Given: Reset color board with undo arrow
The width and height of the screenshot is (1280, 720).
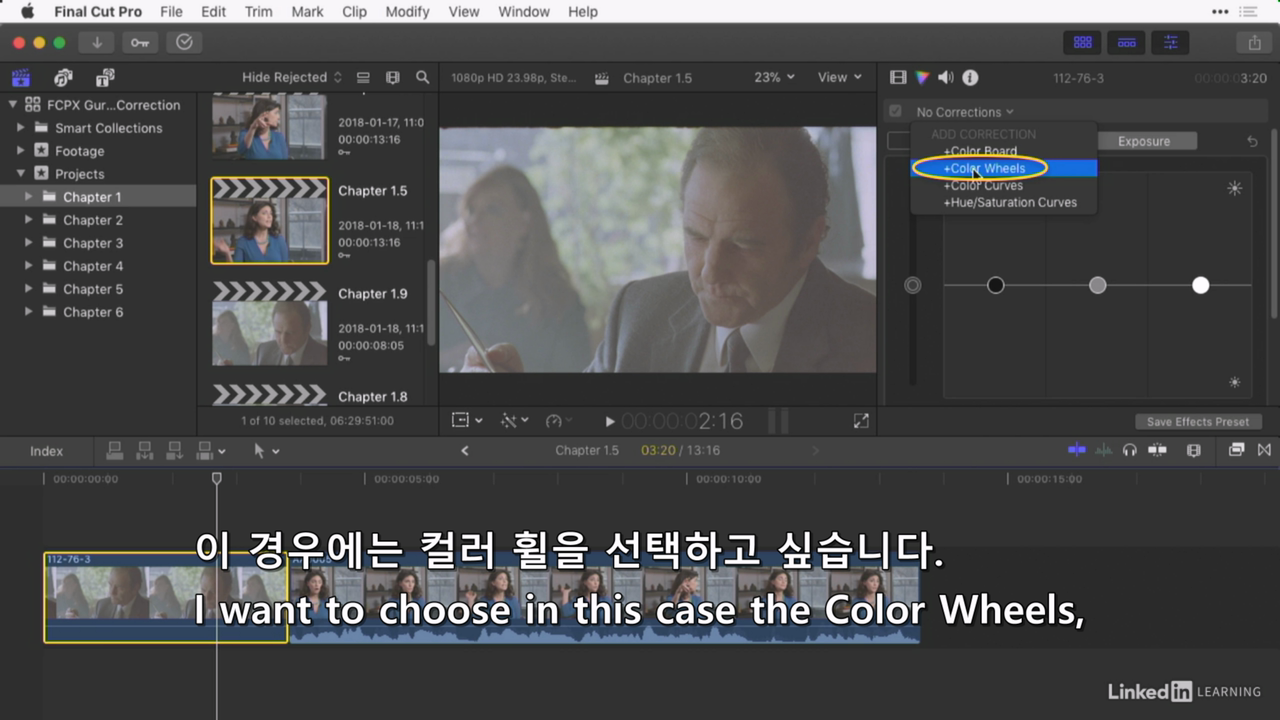Looking at the screenshot, I should coord(1252,142).
